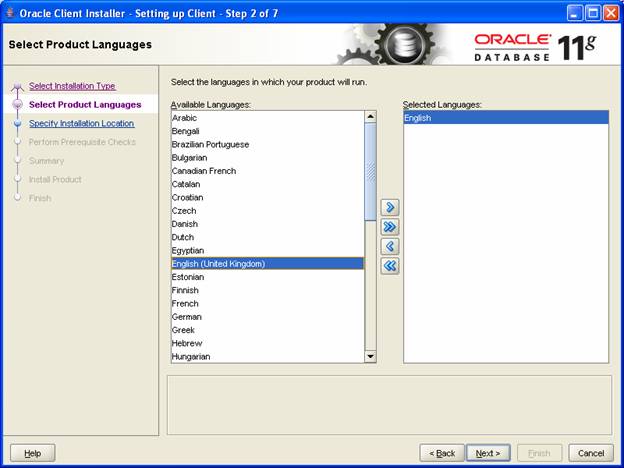Move selected language to Selected list
The image size is (624, 468).
click(x=390, y=207)
